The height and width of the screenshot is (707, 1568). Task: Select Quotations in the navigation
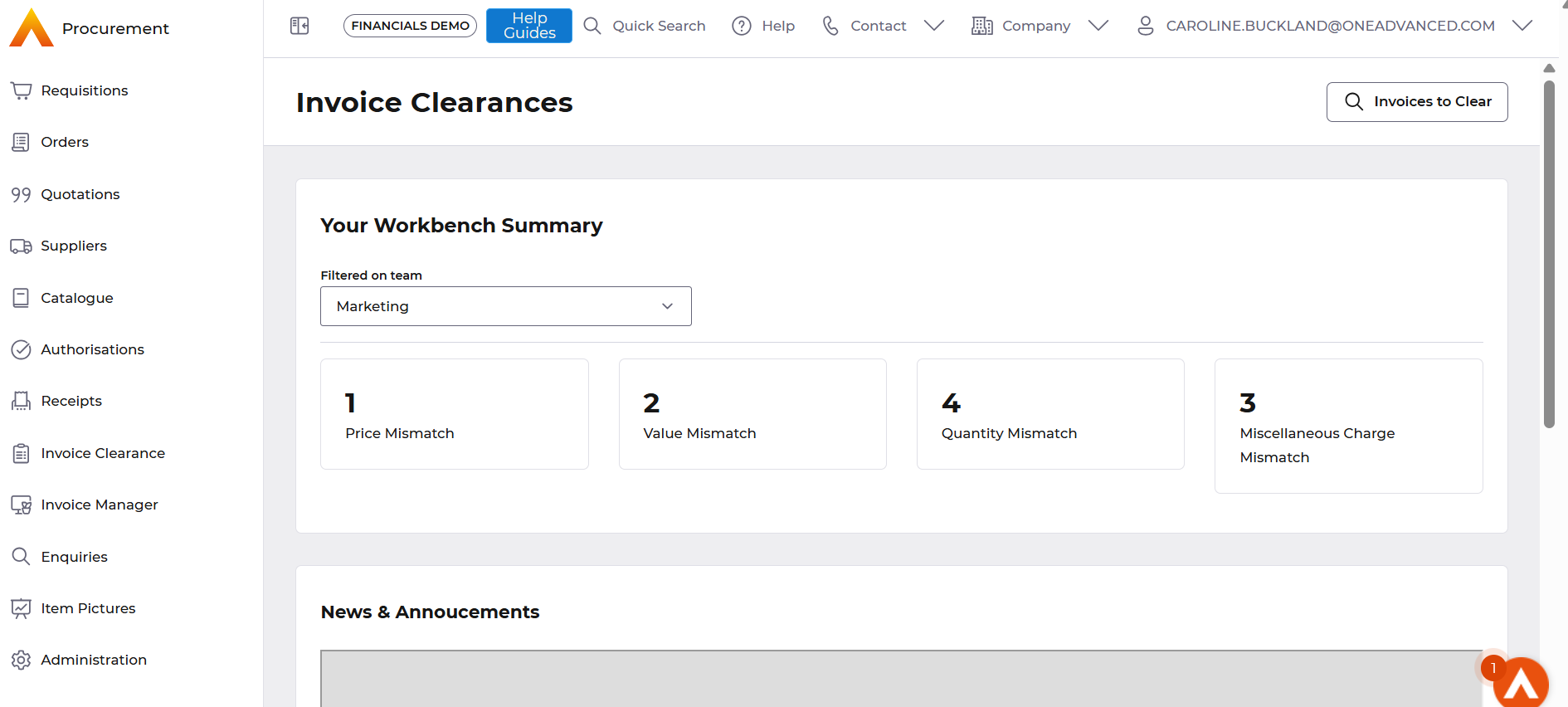point(80,194)
